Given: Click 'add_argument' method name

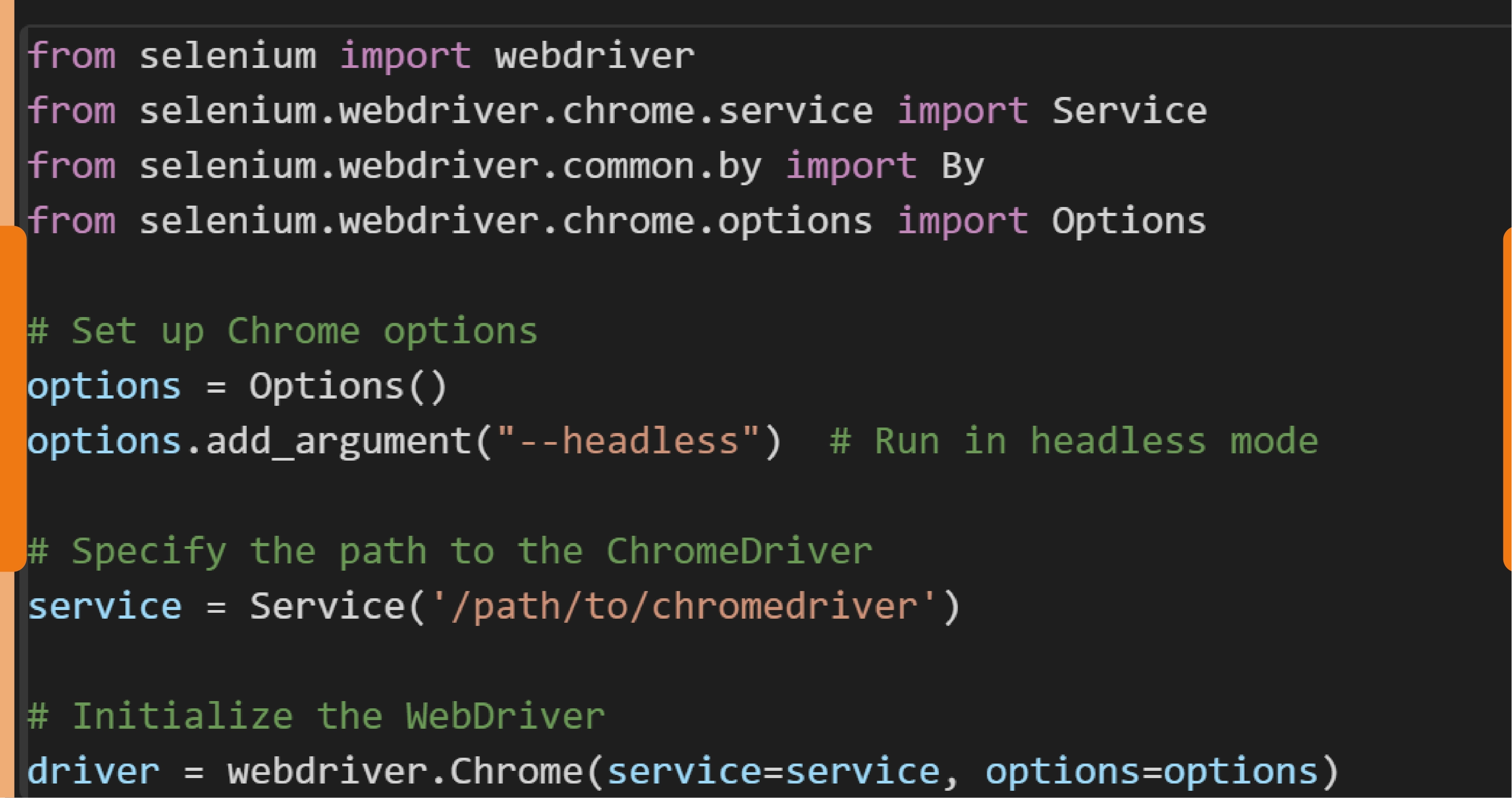Looking at the screenshot, I should (339, 442).
